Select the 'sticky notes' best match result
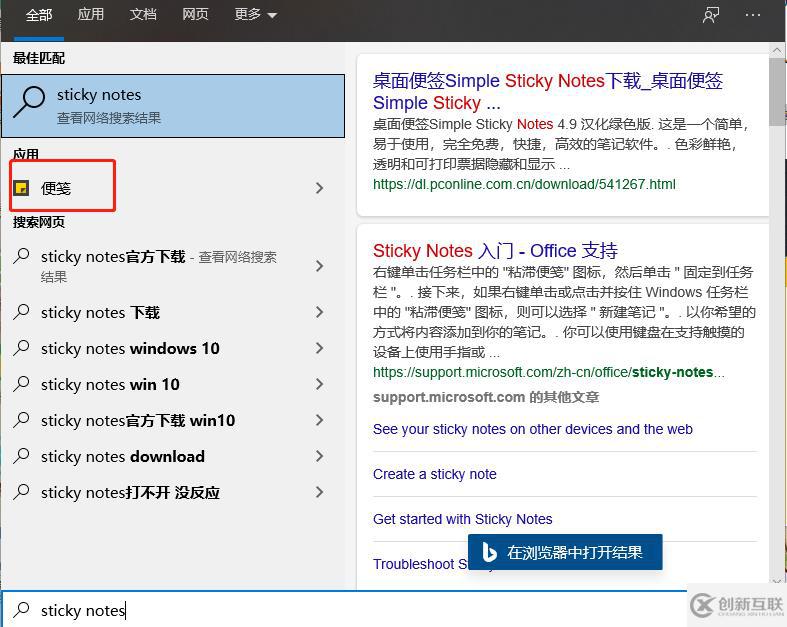Screen dimensions: 787x627 [173, 106]
